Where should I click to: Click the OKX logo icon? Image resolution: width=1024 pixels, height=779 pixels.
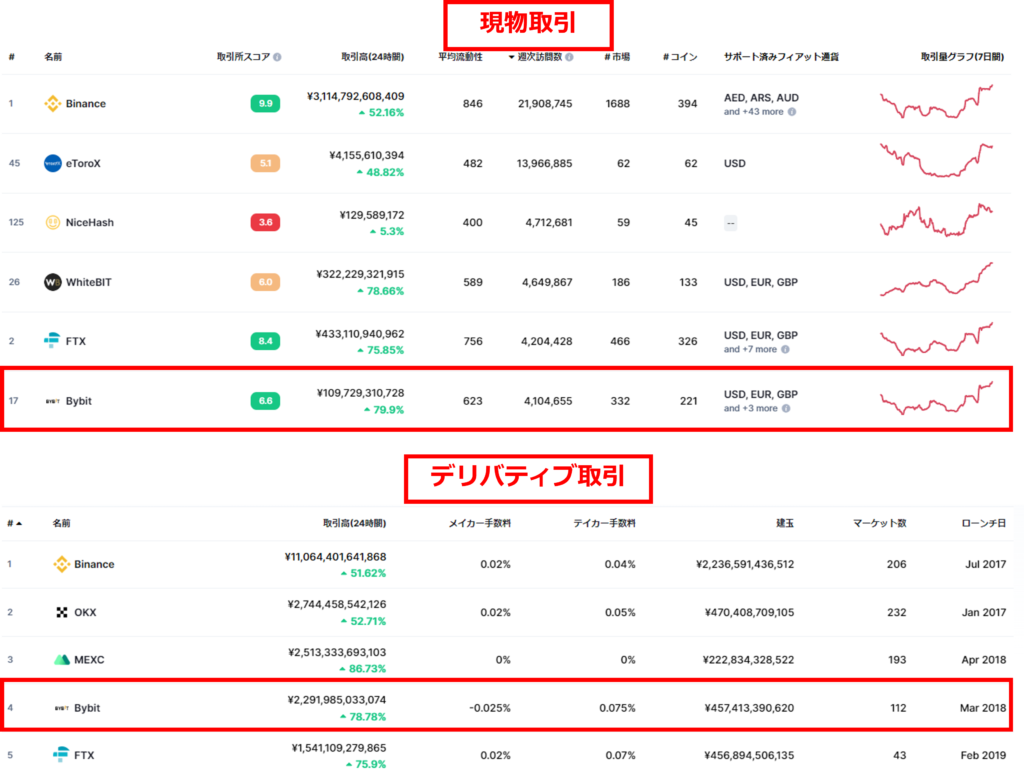tap(61, 612)
